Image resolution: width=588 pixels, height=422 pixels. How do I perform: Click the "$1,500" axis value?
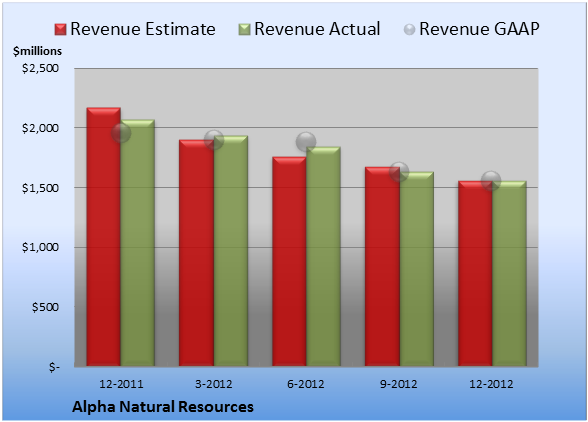[x=40, y=188]
